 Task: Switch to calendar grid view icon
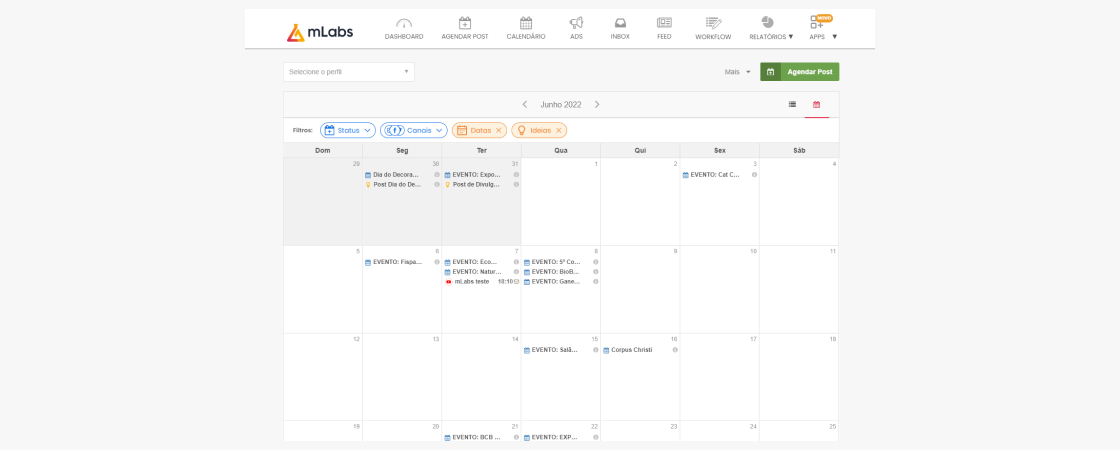[x=816, y=104]
